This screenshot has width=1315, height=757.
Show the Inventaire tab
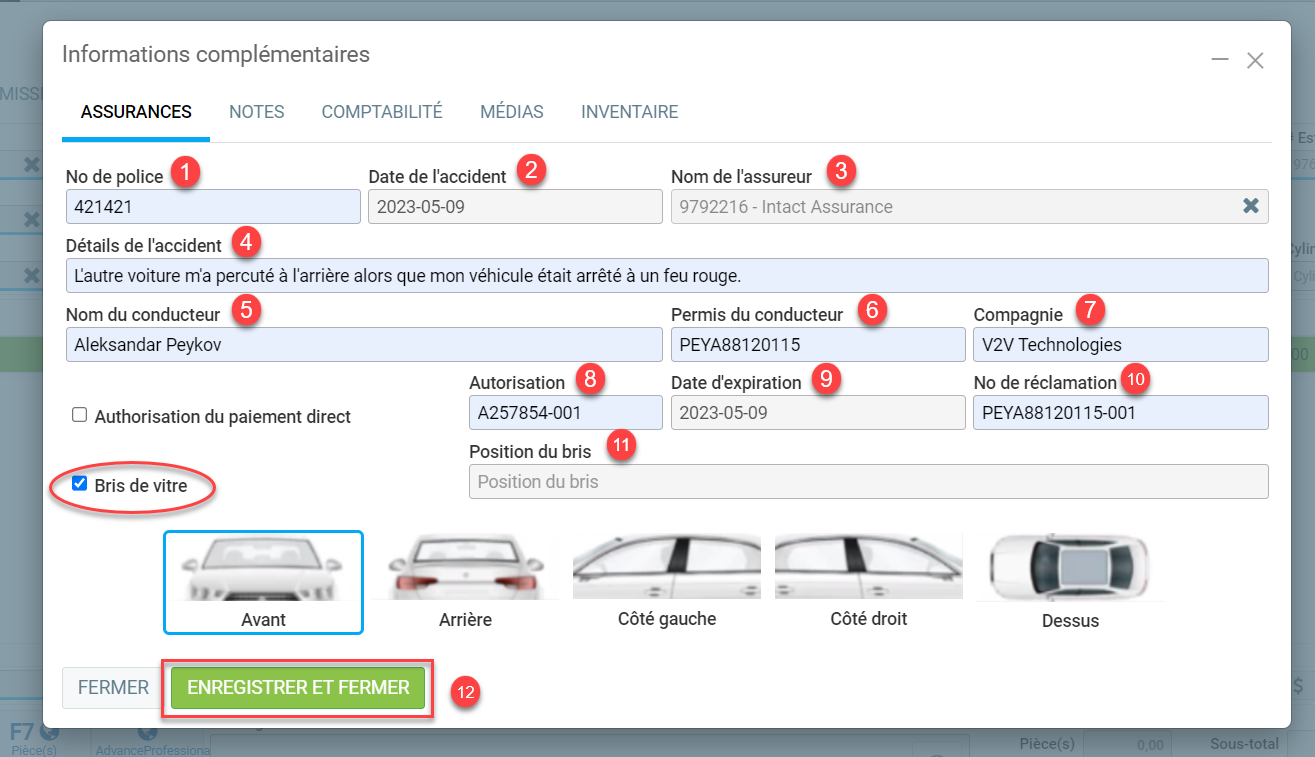(x=629, y=112)
